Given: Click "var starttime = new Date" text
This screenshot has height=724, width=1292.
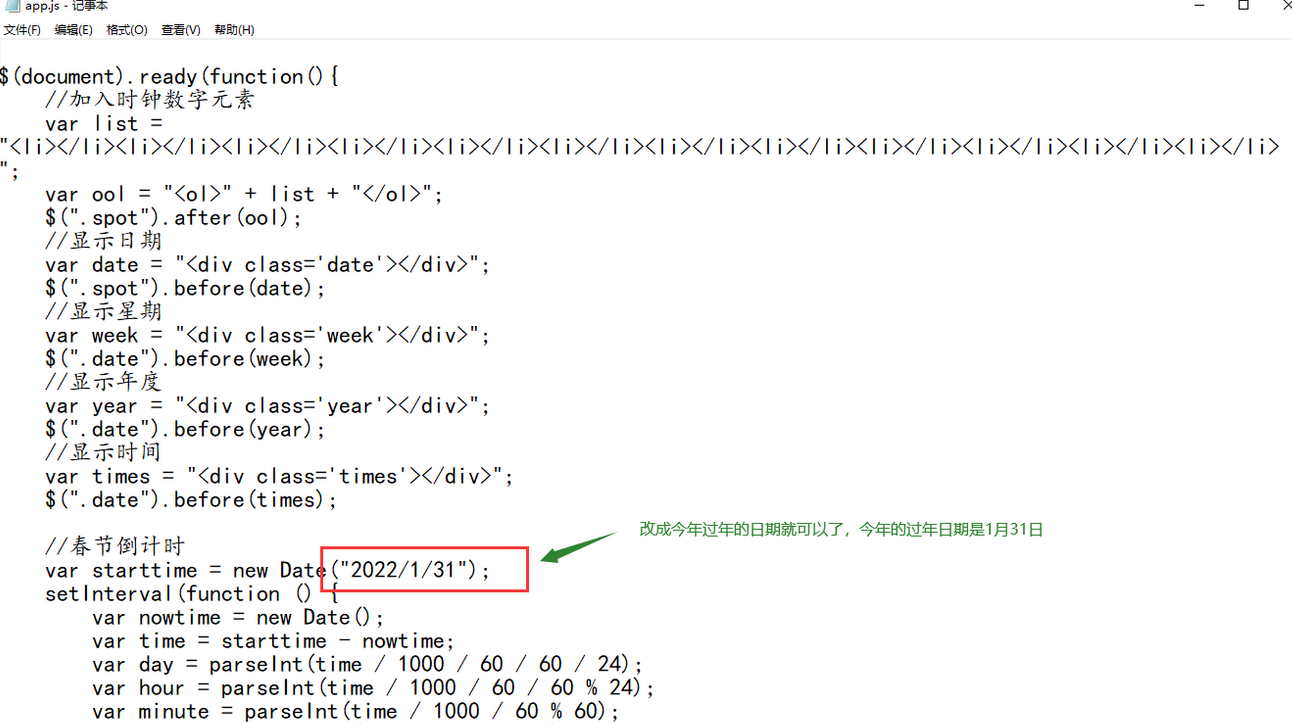Looking at the screenshot, I should [x=186, y=571].
